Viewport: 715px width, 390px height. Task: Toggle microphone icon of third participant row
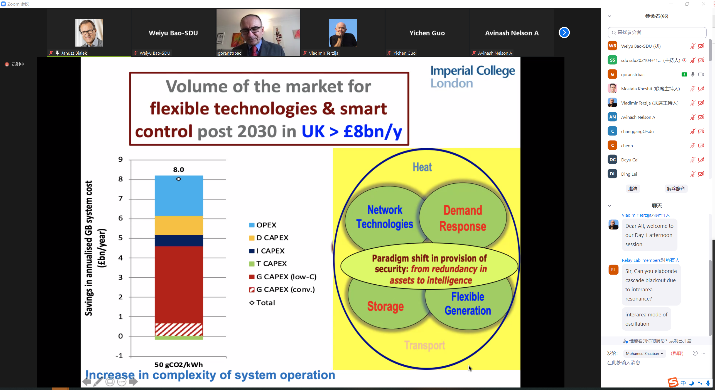tap(693, 74)
